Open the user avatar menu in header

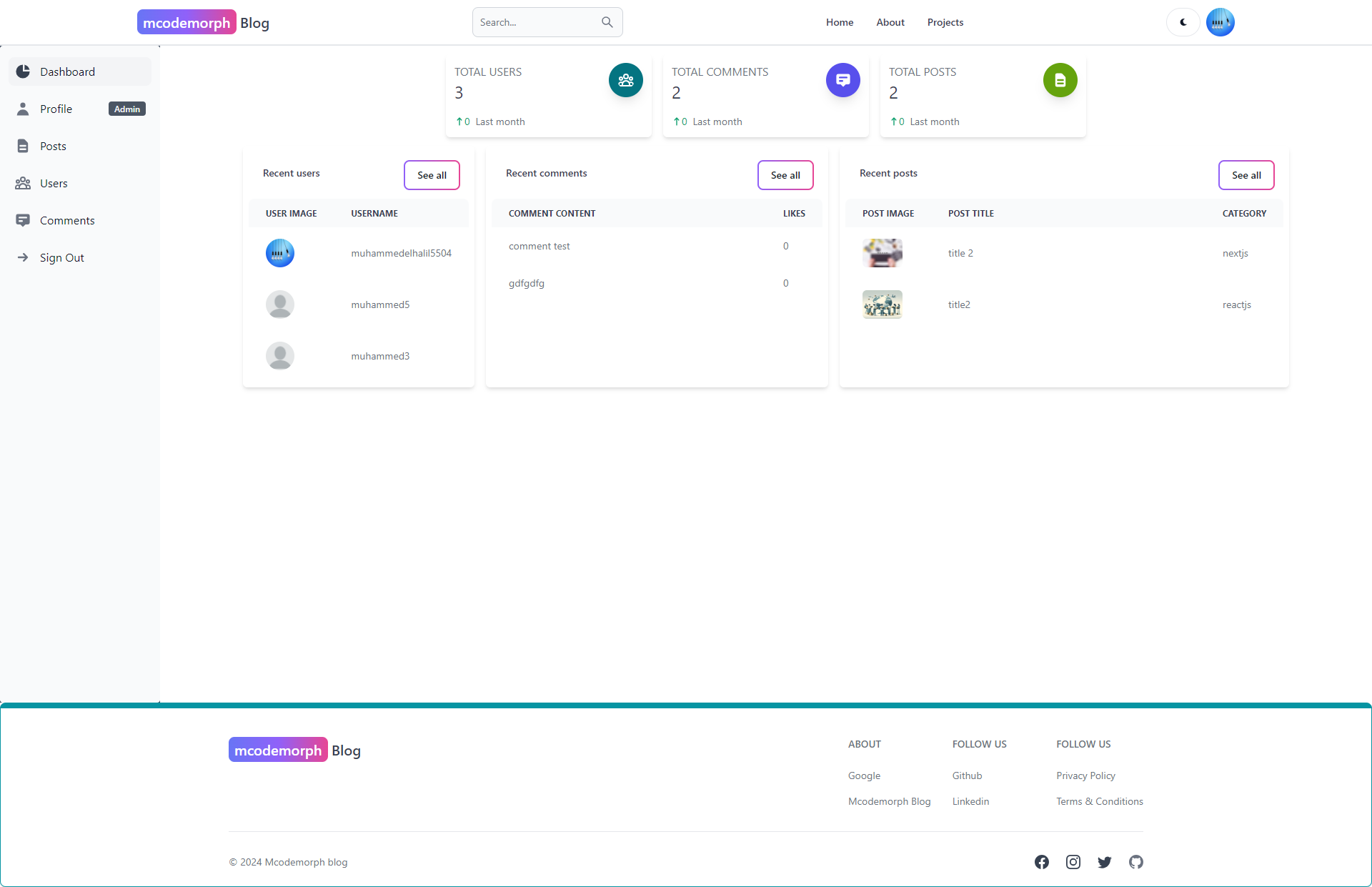point(1220,22)
